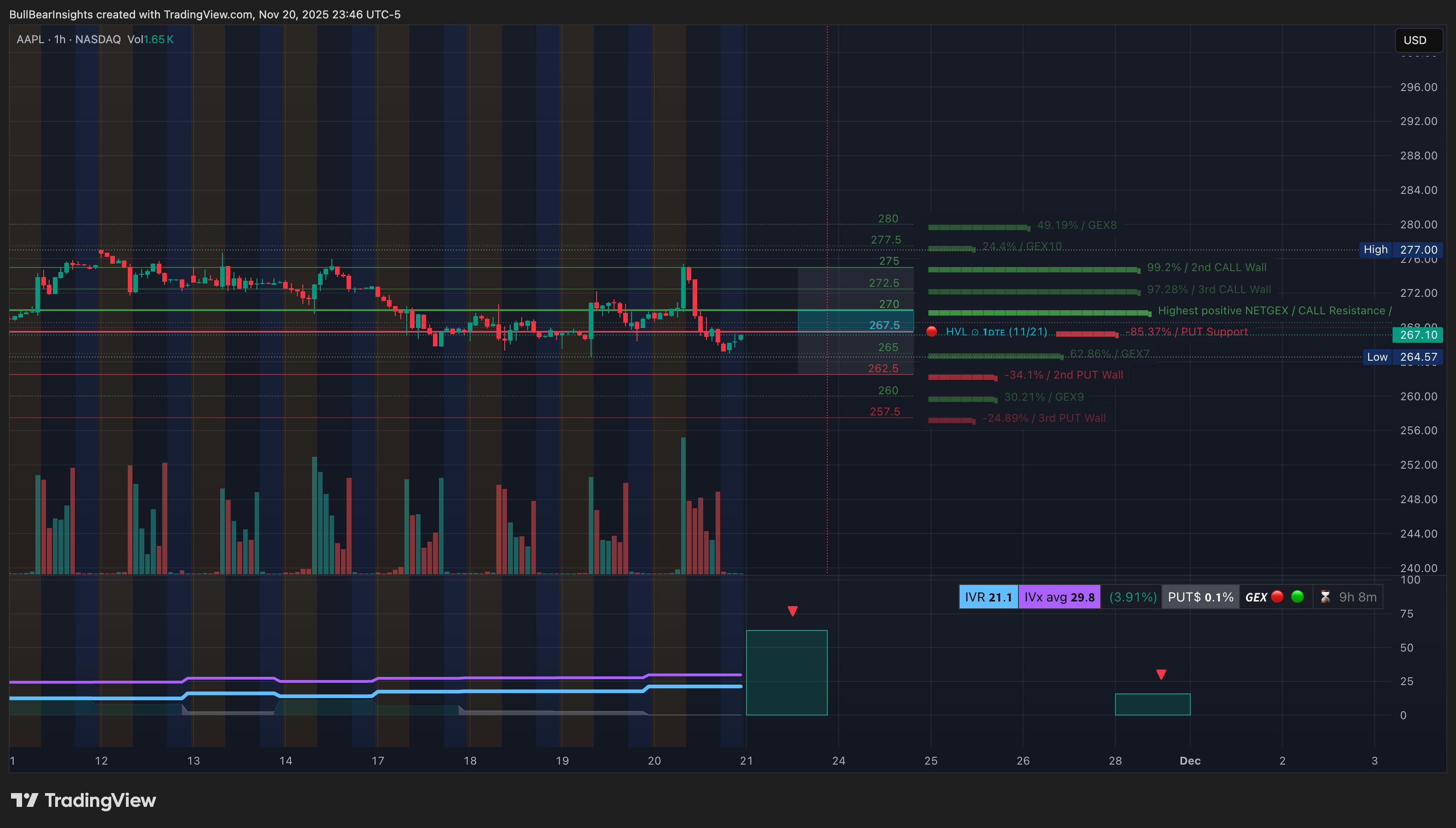Image resolution: width=1456 pixels, height=828 pixels.
Task: Click the AAPL 1h NASDAQ symbol label
Action: [68, 39]
